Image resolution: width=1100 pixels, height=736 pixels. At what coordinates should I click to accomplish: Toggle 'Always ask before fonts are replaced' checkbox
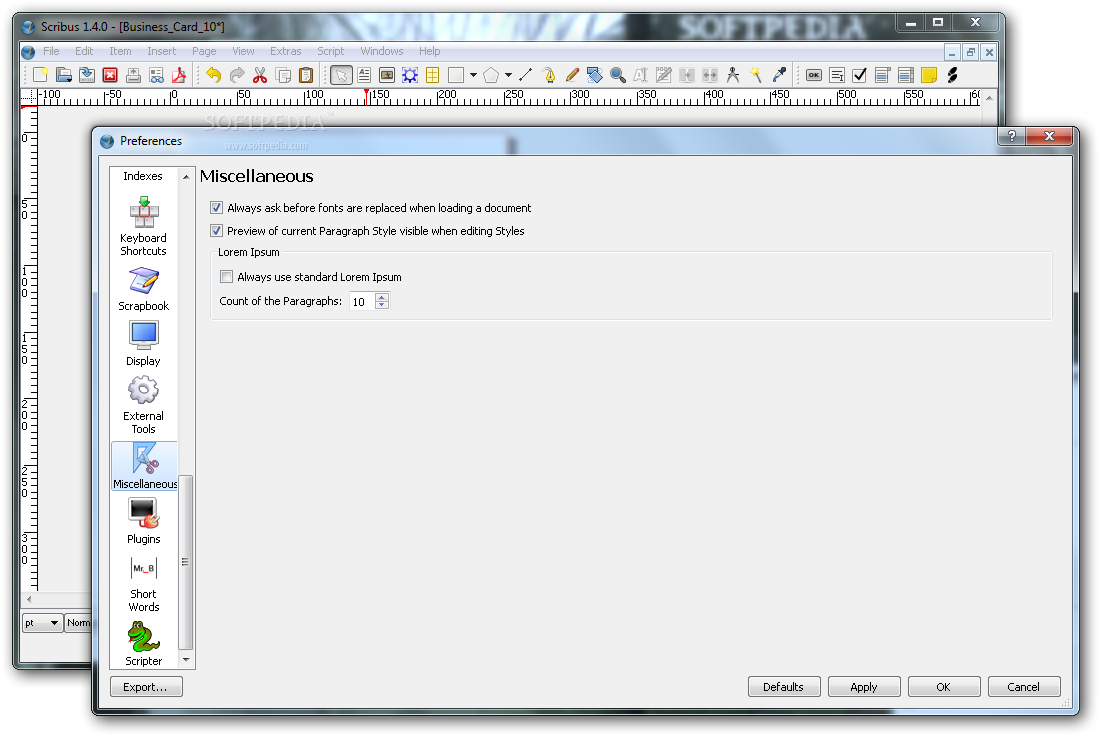217,208
